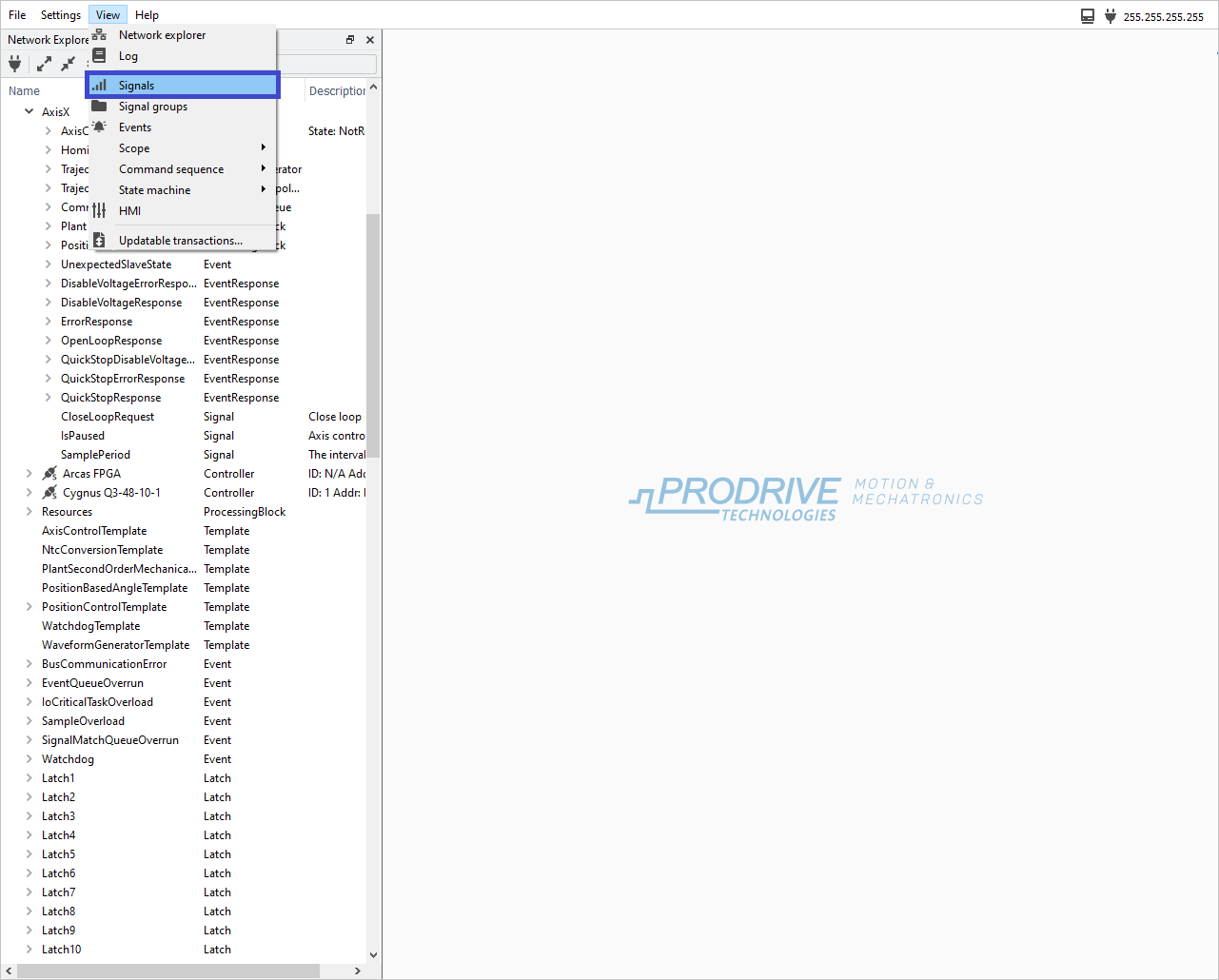
Task: Click the collapse all arrows icon
Action: point(69,64)
